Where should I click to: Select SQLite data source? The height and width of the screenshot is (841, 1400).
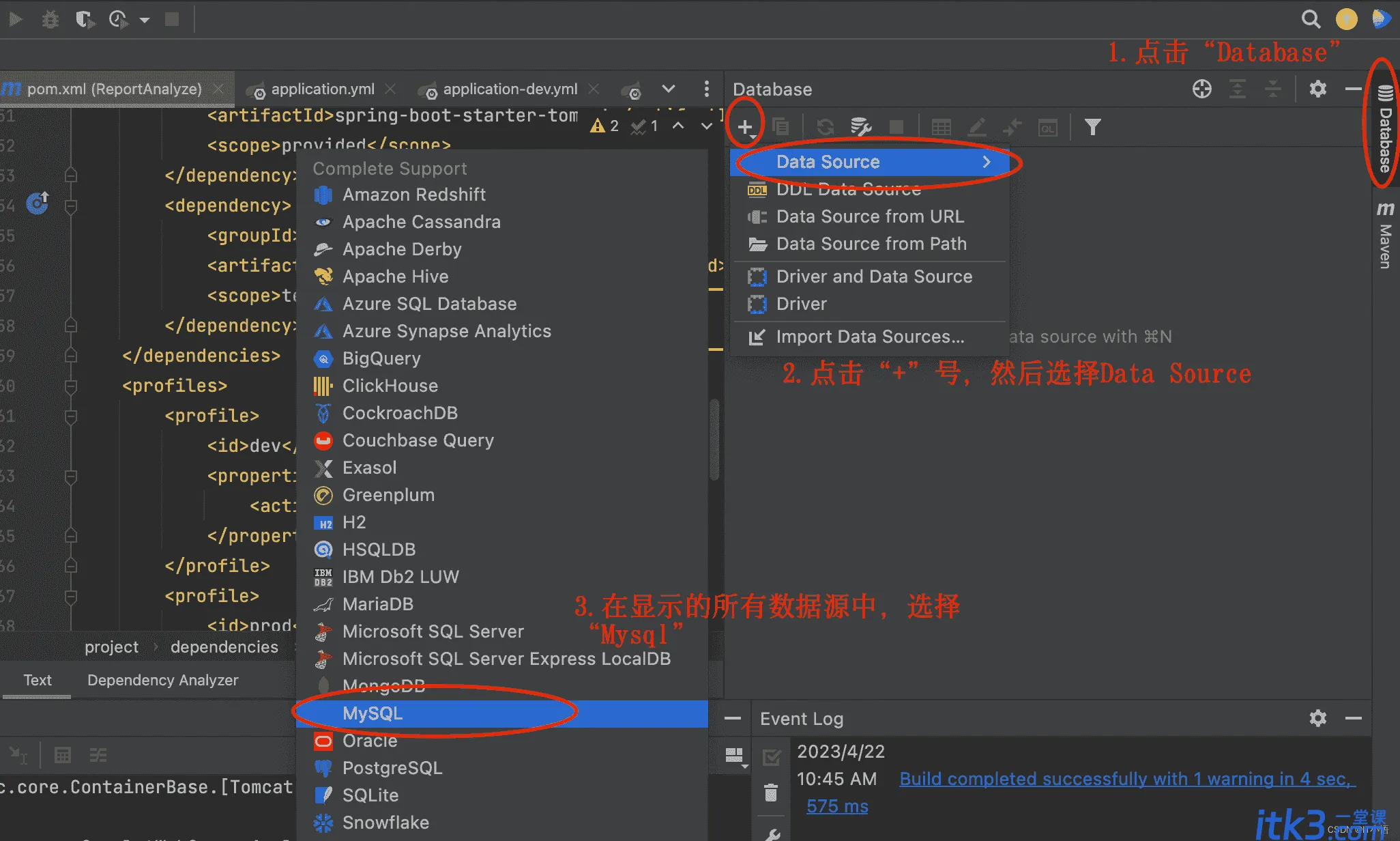[502, 795]
